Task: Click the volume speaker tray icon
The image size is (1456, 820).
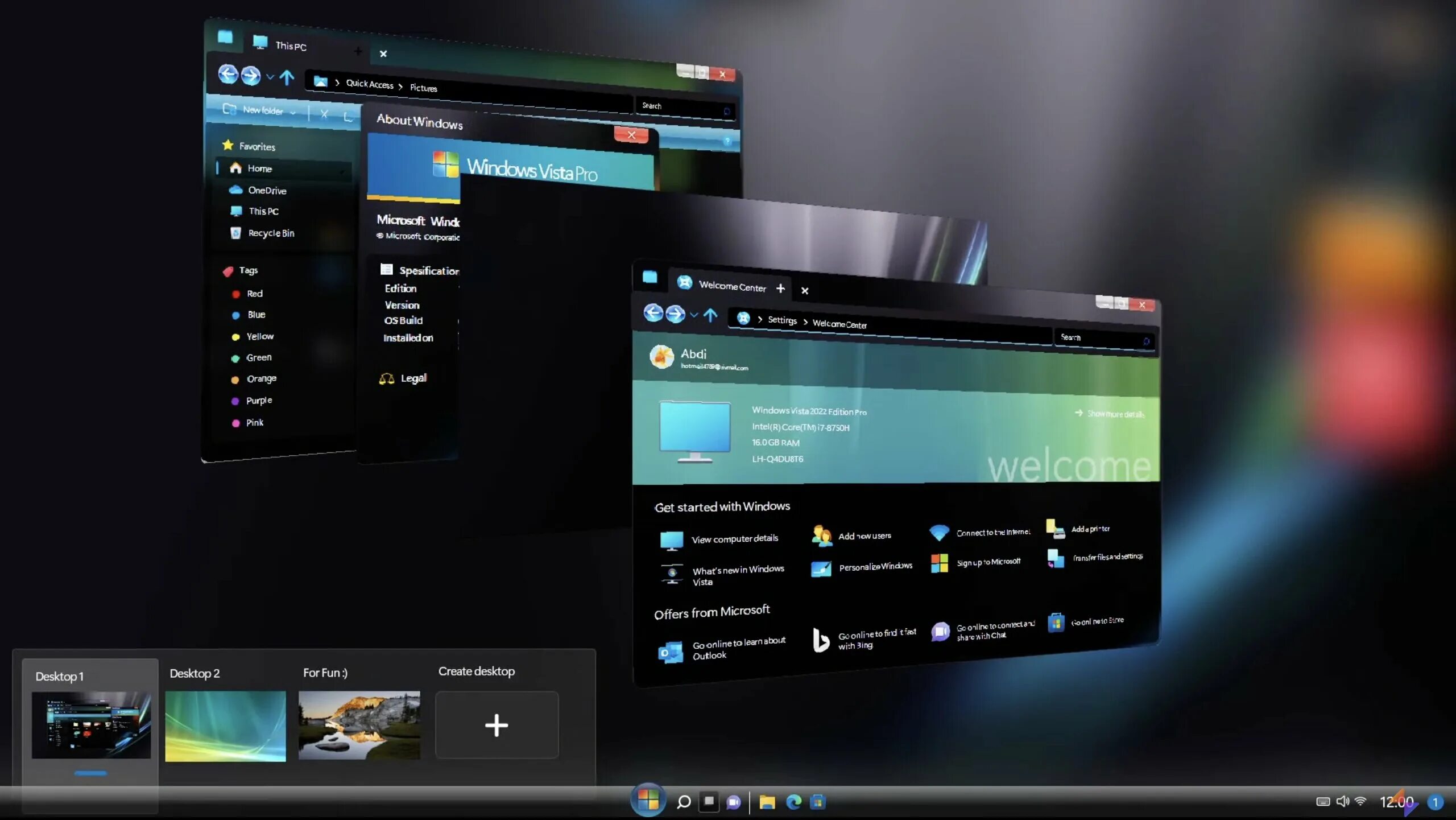Action: point(1342,801)
